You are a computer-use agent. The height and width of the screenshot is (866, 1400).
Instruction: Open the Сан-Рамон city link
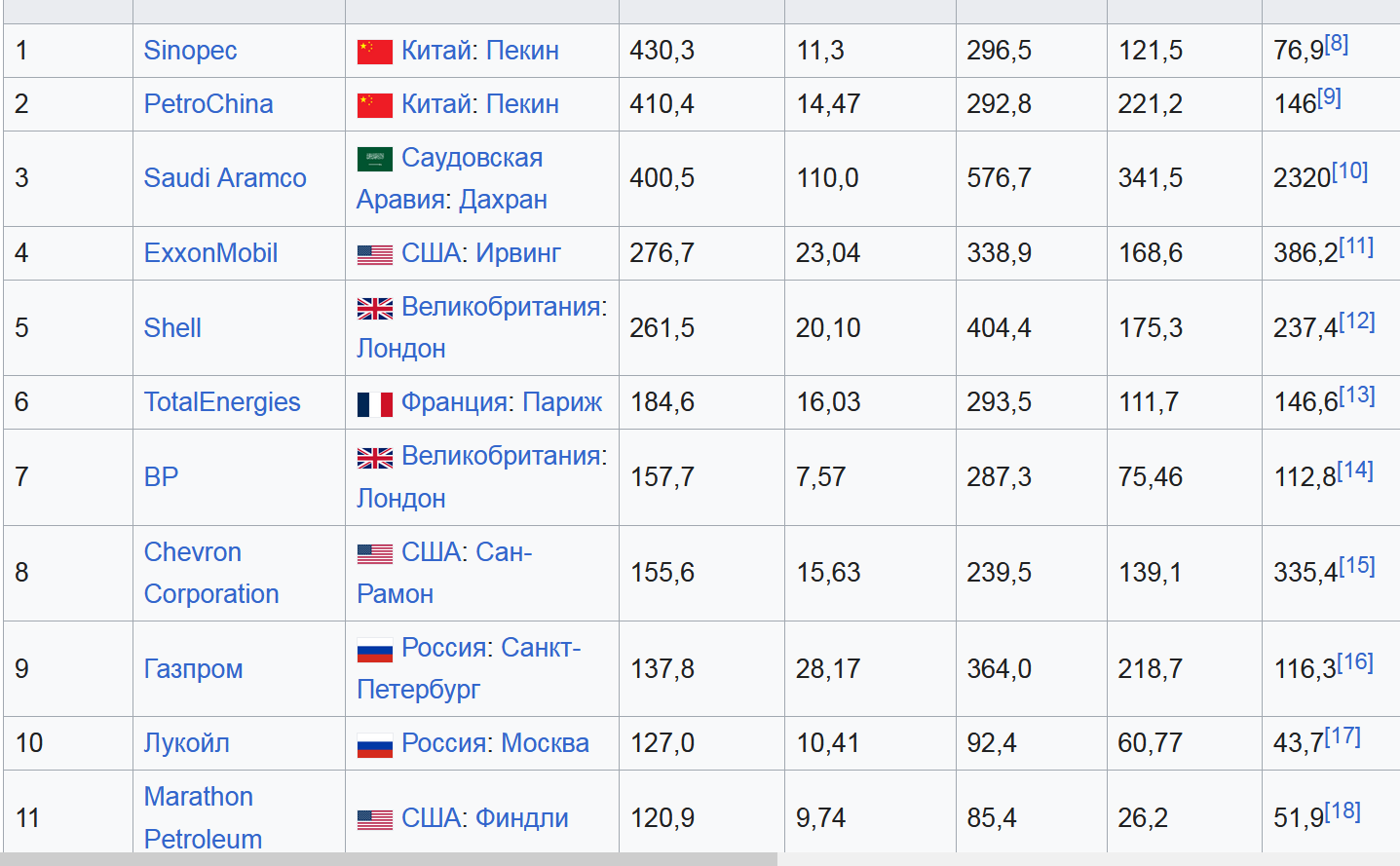444,573
